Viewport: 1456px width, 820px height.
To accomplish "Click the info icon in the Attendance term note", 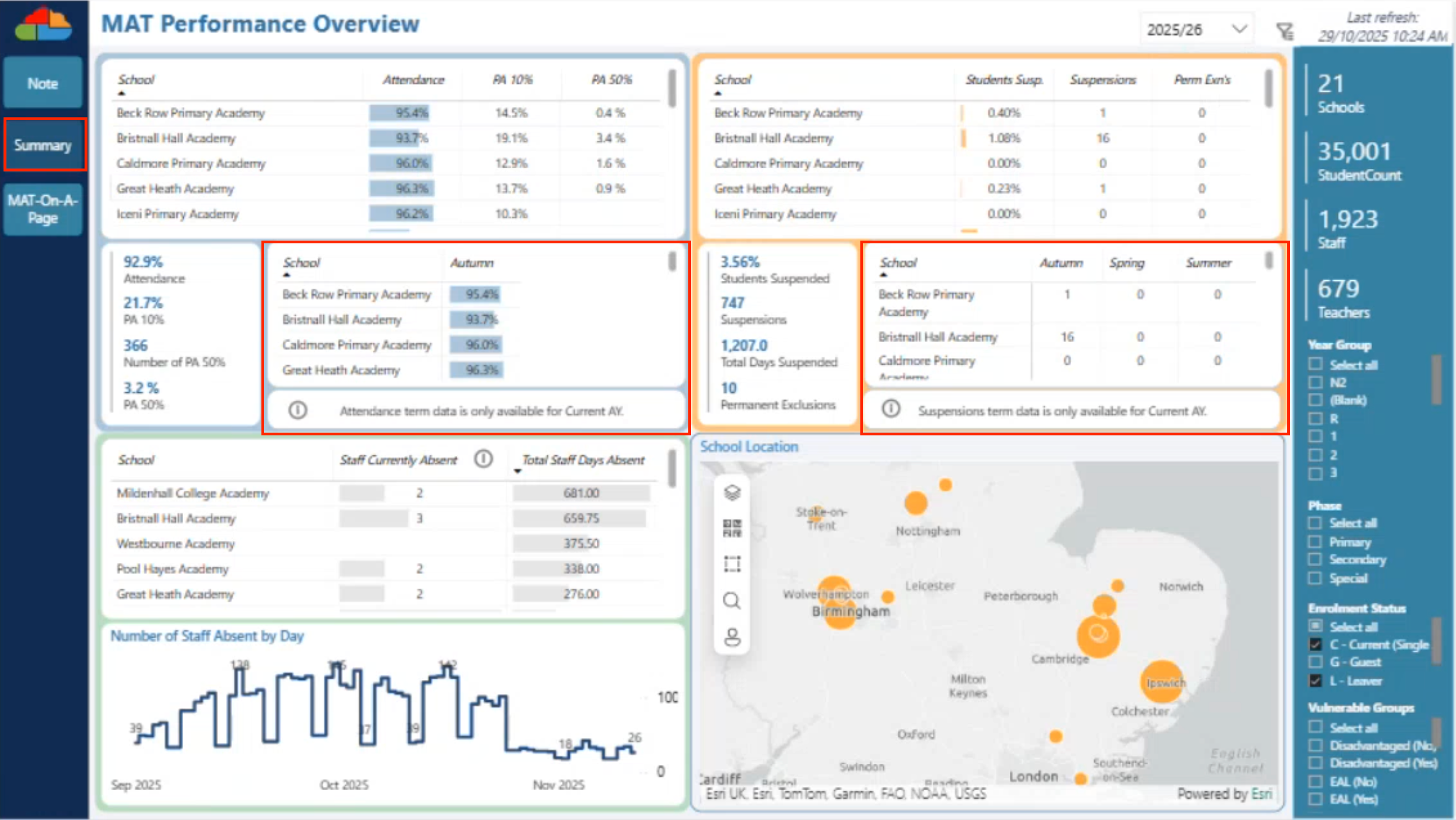I will (297, 411).
